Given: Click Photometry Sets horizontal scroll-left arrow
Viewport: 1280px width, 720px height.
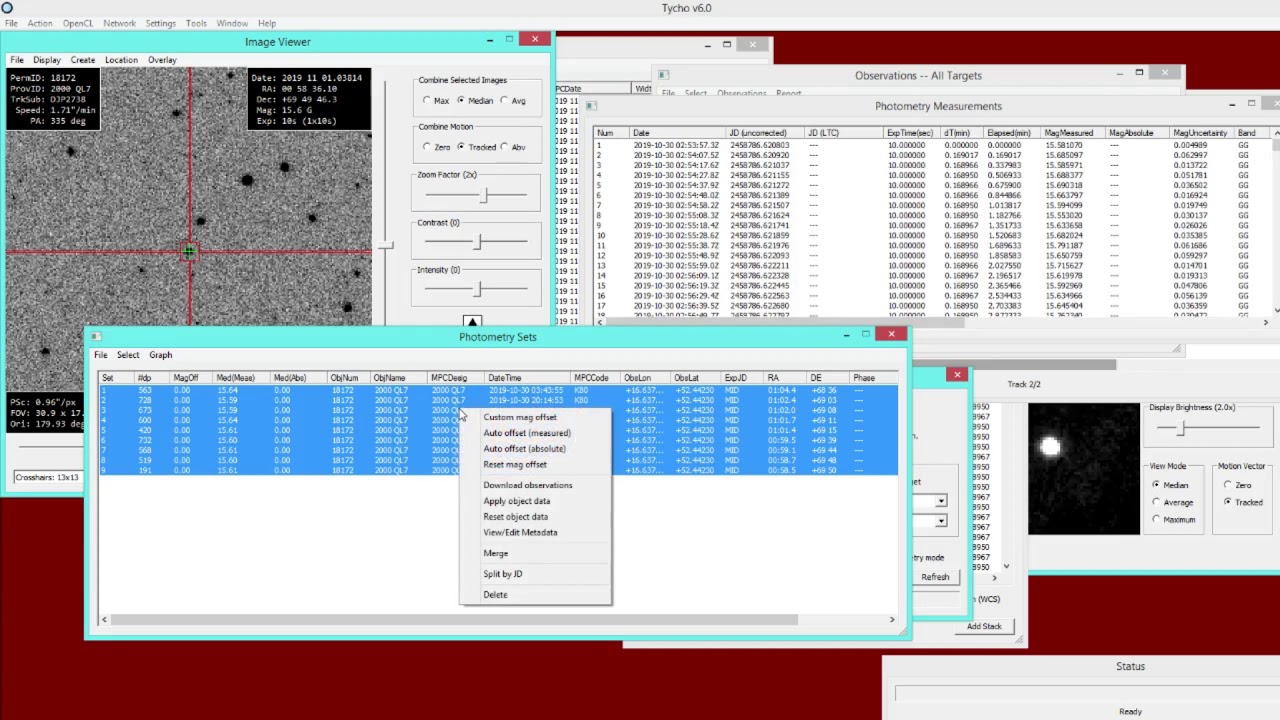Looking at the screenshot, I should pos(104,620).
